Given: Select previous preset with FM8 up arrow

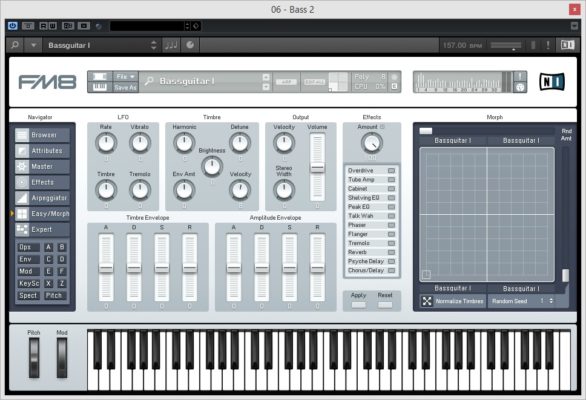Looking at the screenshot, I should (266, 77).
